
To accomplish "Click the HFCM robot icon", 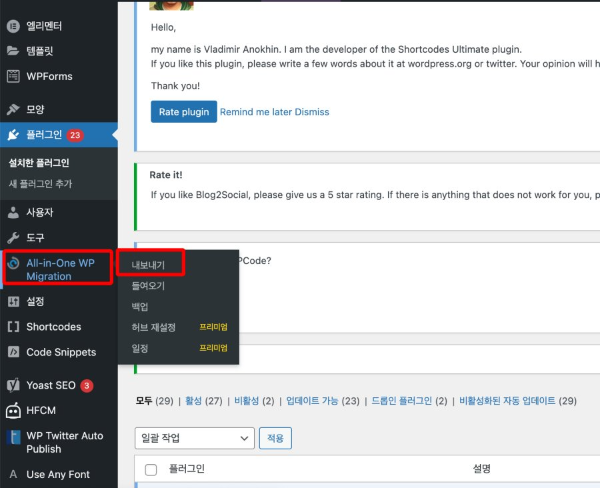I will click(x=13, y=411).
